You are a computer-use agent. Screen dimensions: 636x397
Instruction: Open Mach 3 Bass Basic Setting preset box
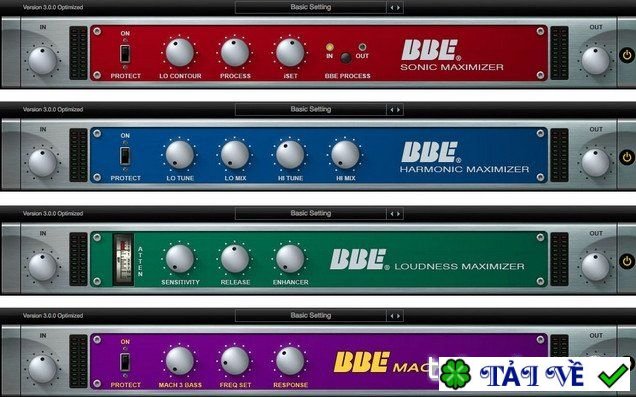click(x=311, y=315)
